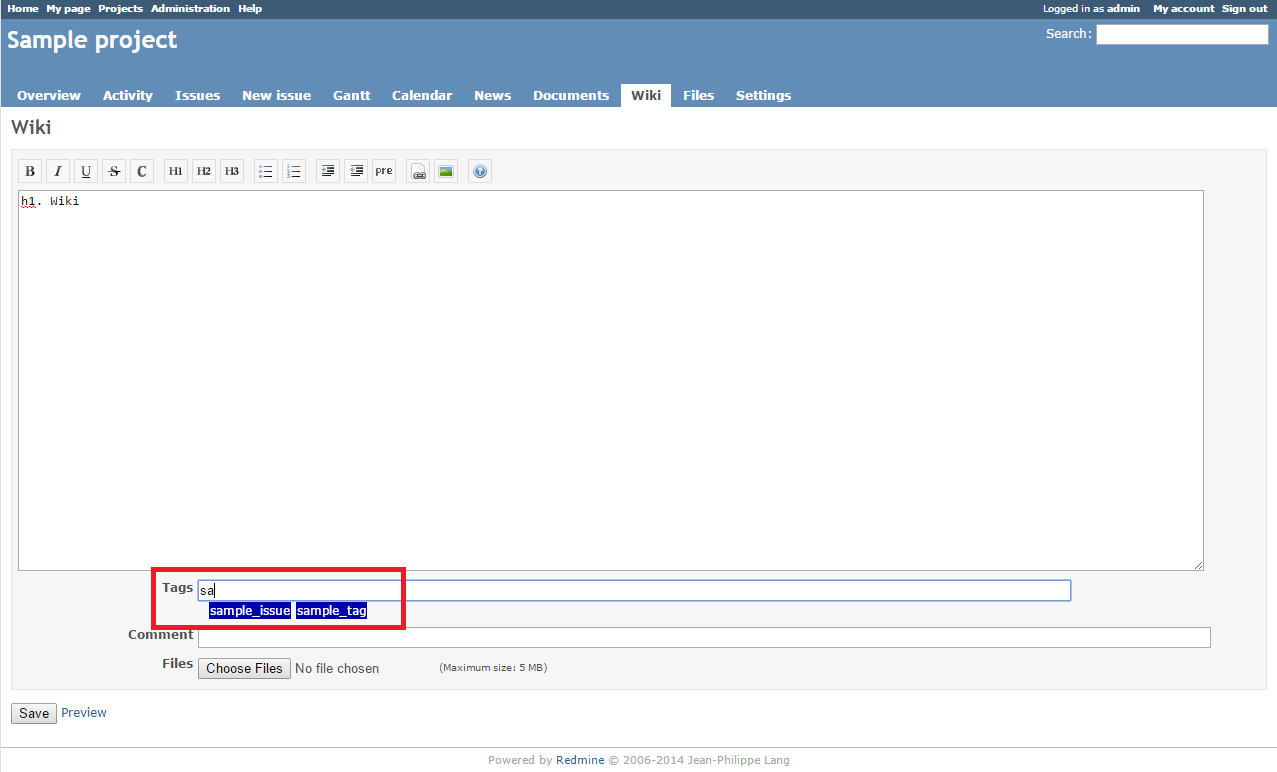
Task: Open the Preview link
Action: (84, 713)
